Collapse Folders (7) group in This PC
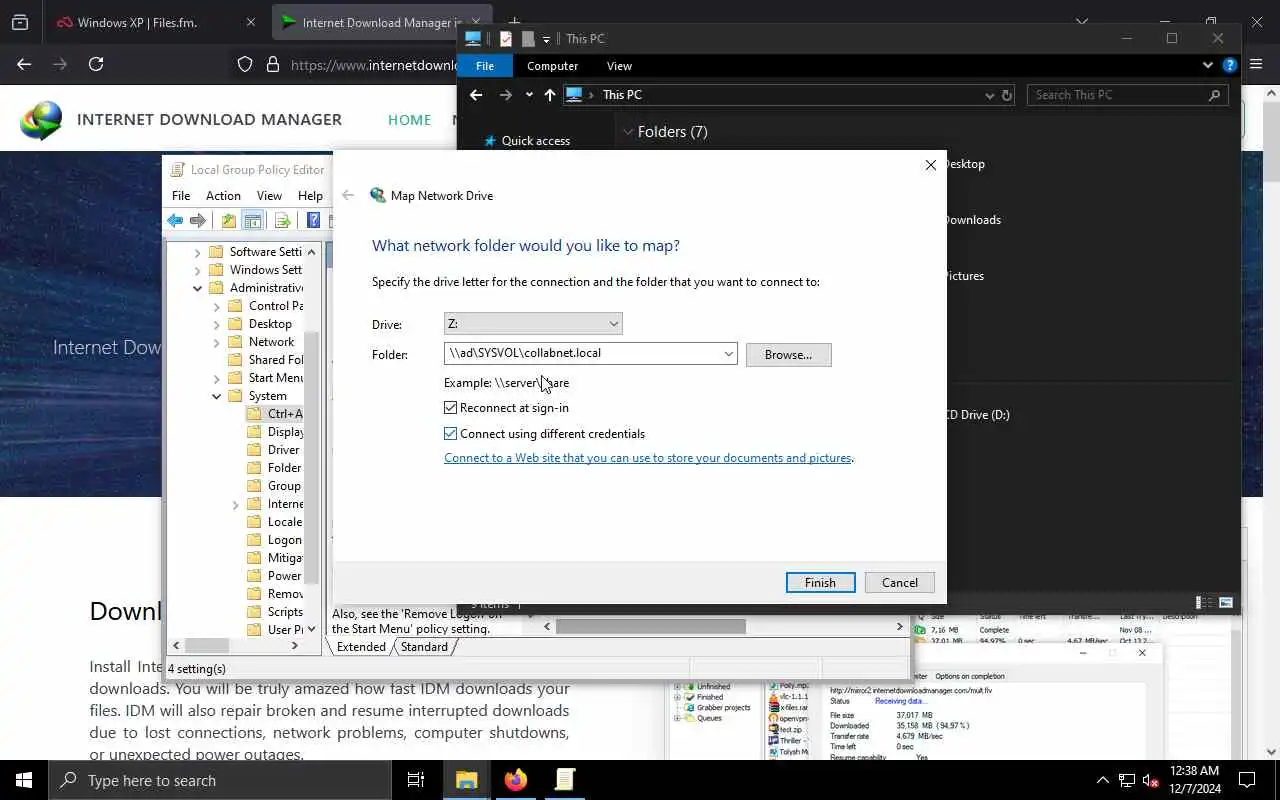The height and width of the screenshot is (800, 1280). tap(628, 132)
